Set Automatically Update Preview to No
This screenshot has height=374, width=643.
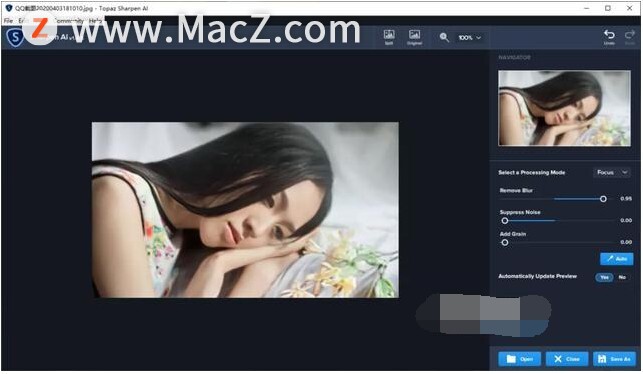(622, 277)
